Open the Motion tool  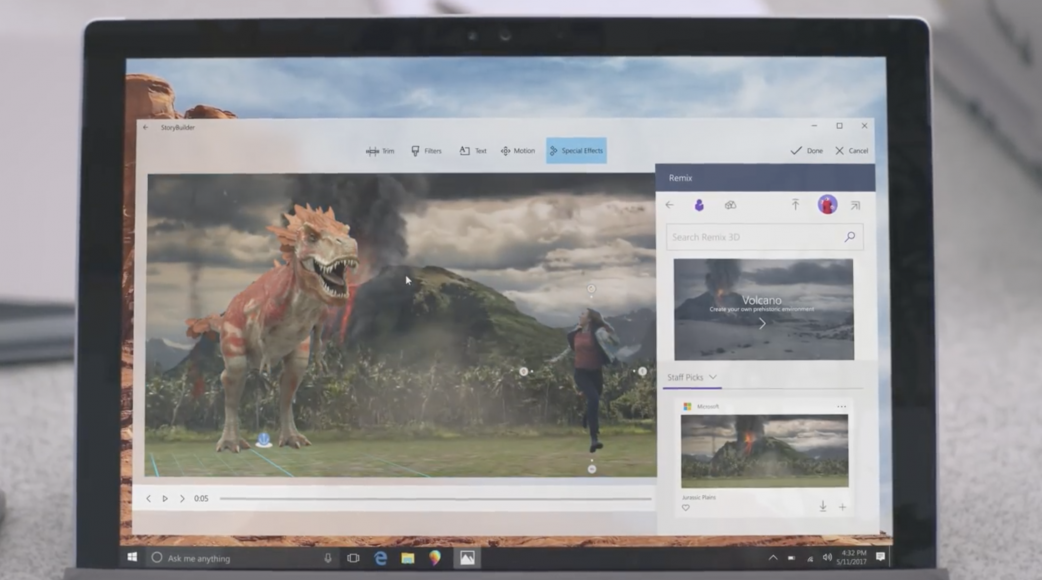pos(518,151)
